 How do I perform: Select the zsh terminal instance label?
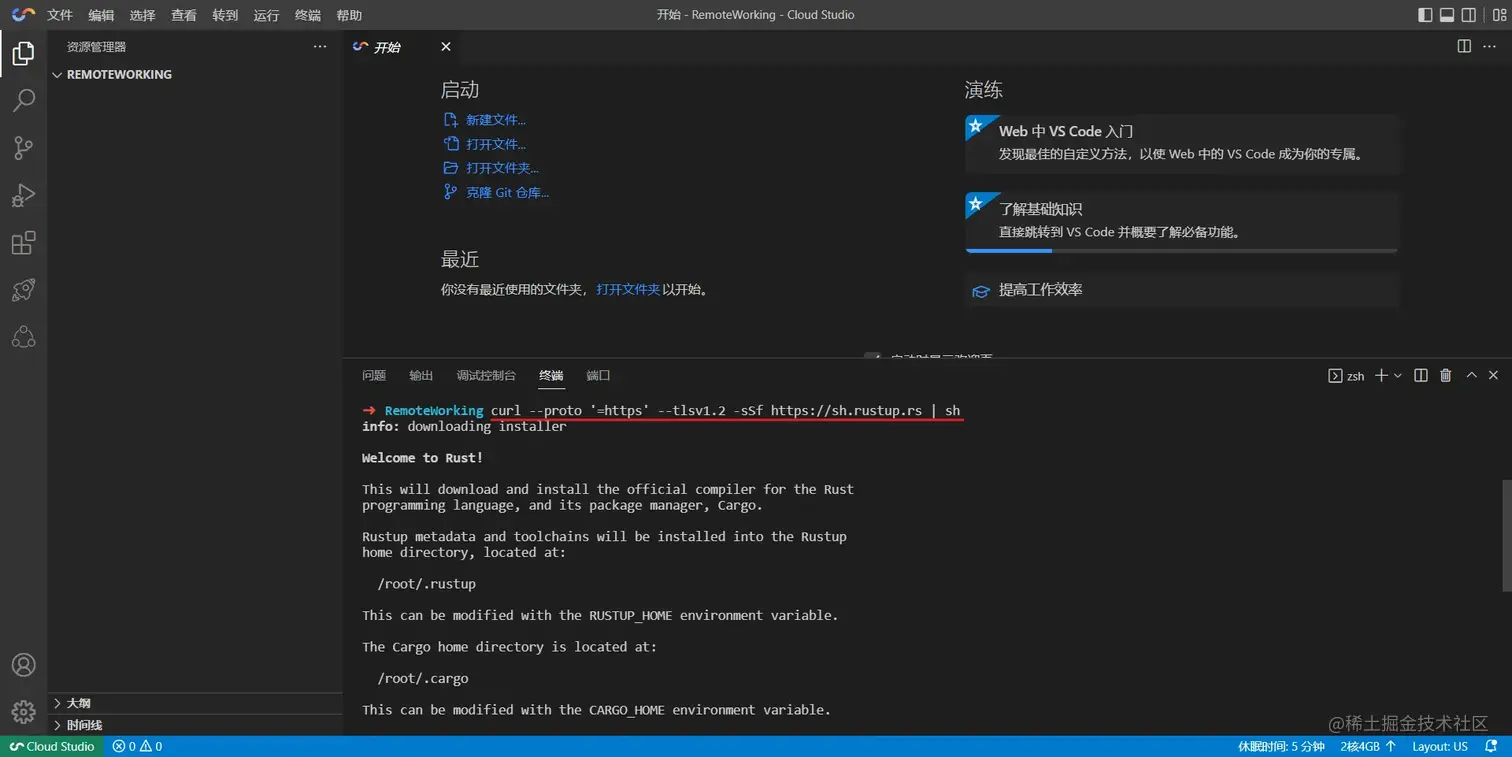1346,376
